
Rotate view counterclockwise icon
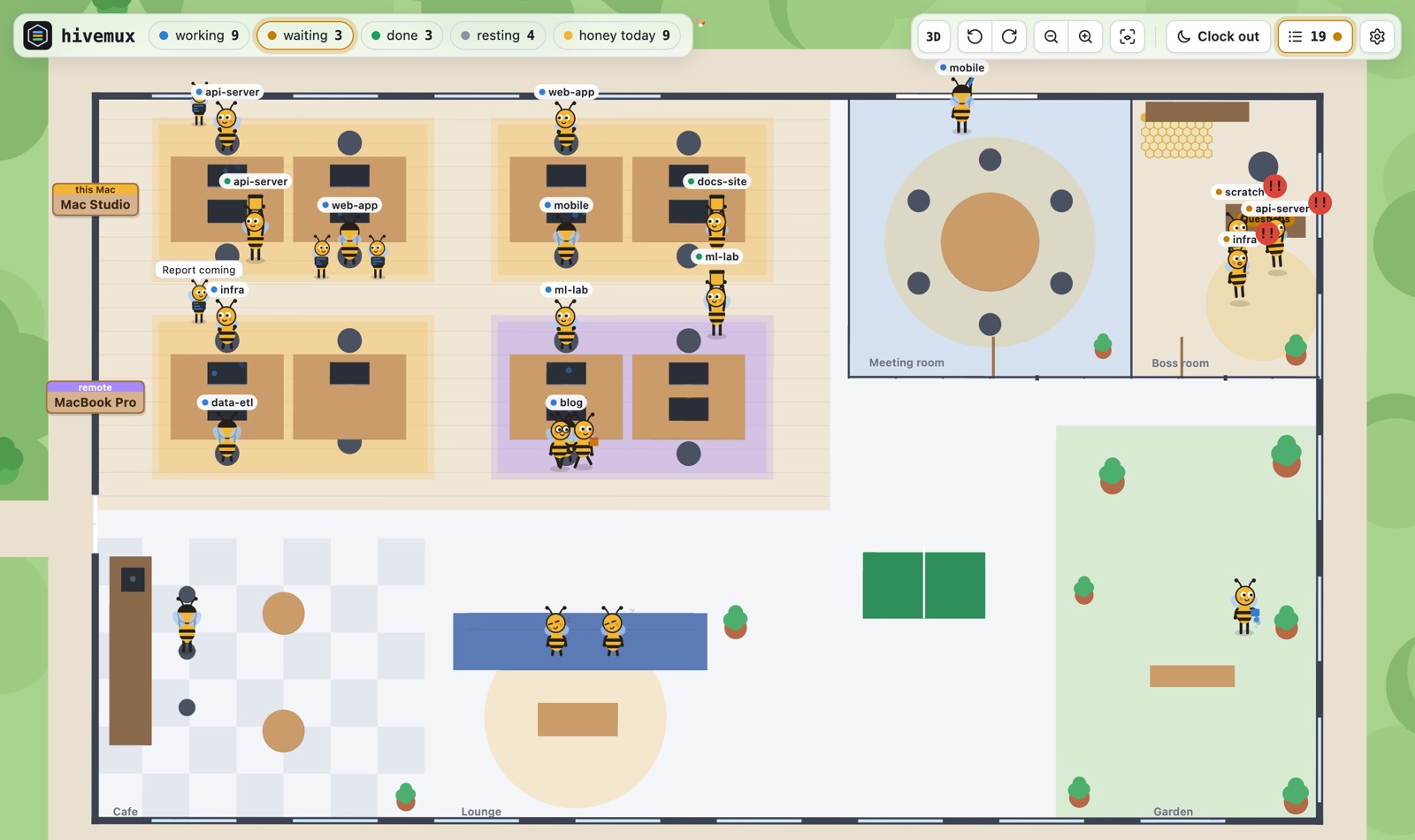click(975, 36)
